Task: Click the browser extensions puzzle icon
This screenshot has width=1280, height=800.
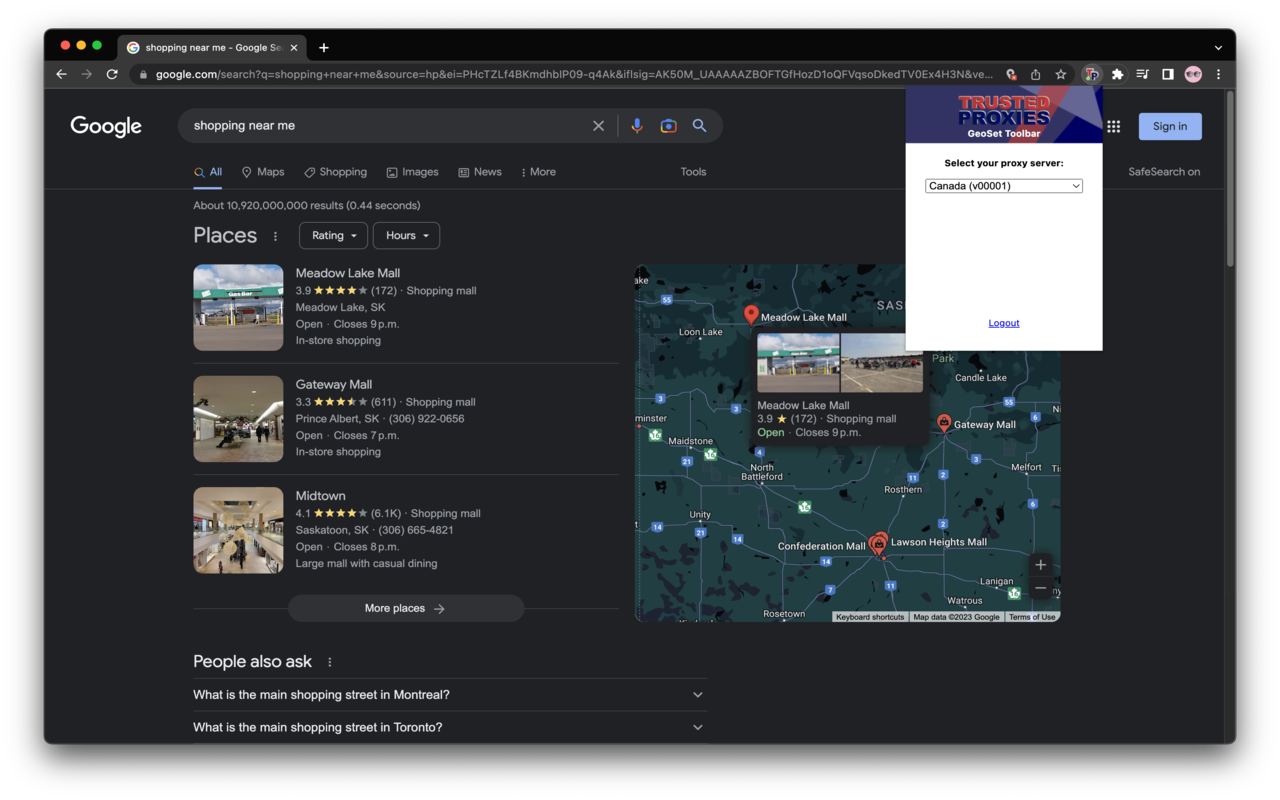Action: pos(1117,74)
